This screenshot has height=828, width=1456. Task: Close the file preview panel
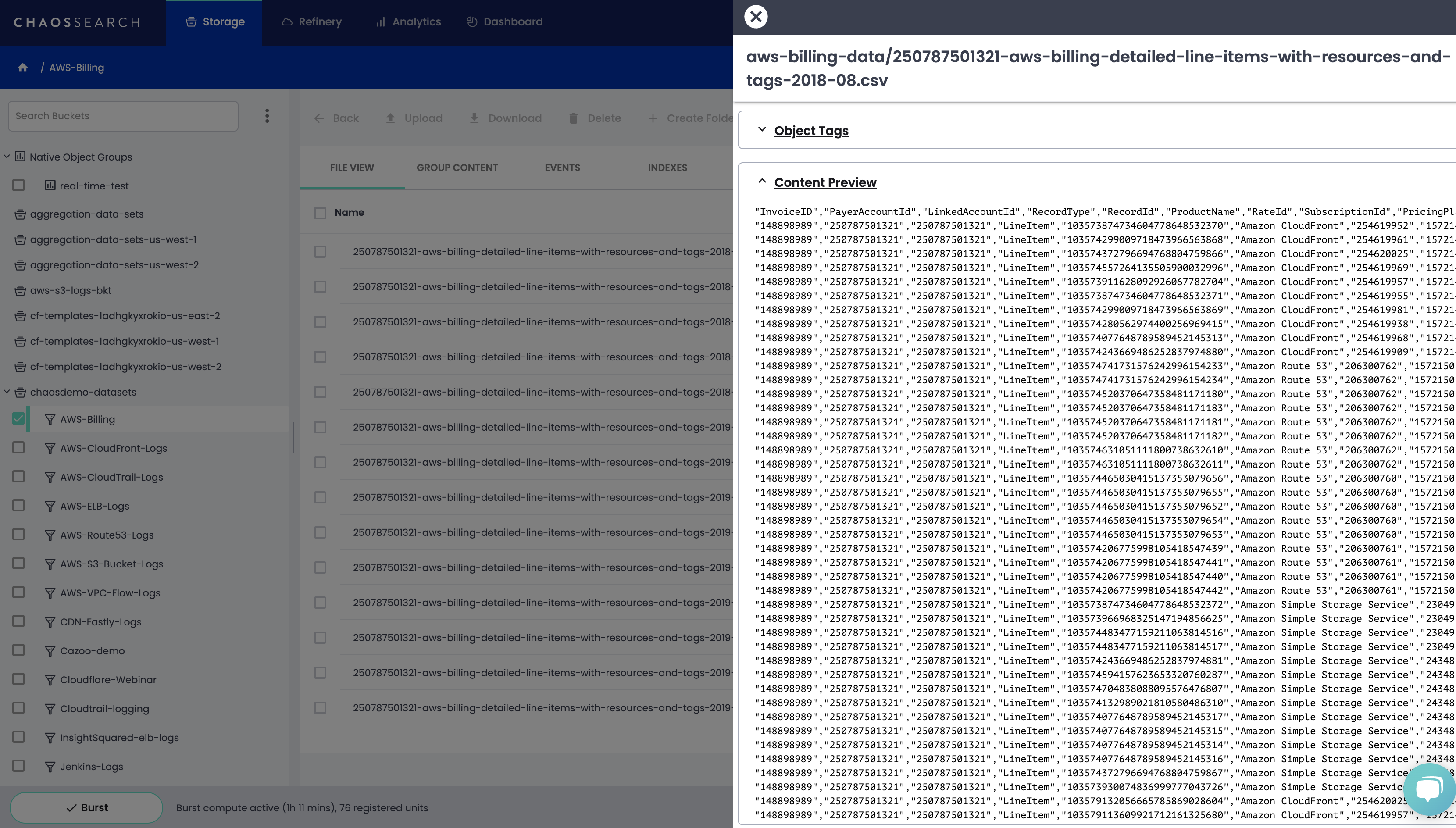point(756,17)
